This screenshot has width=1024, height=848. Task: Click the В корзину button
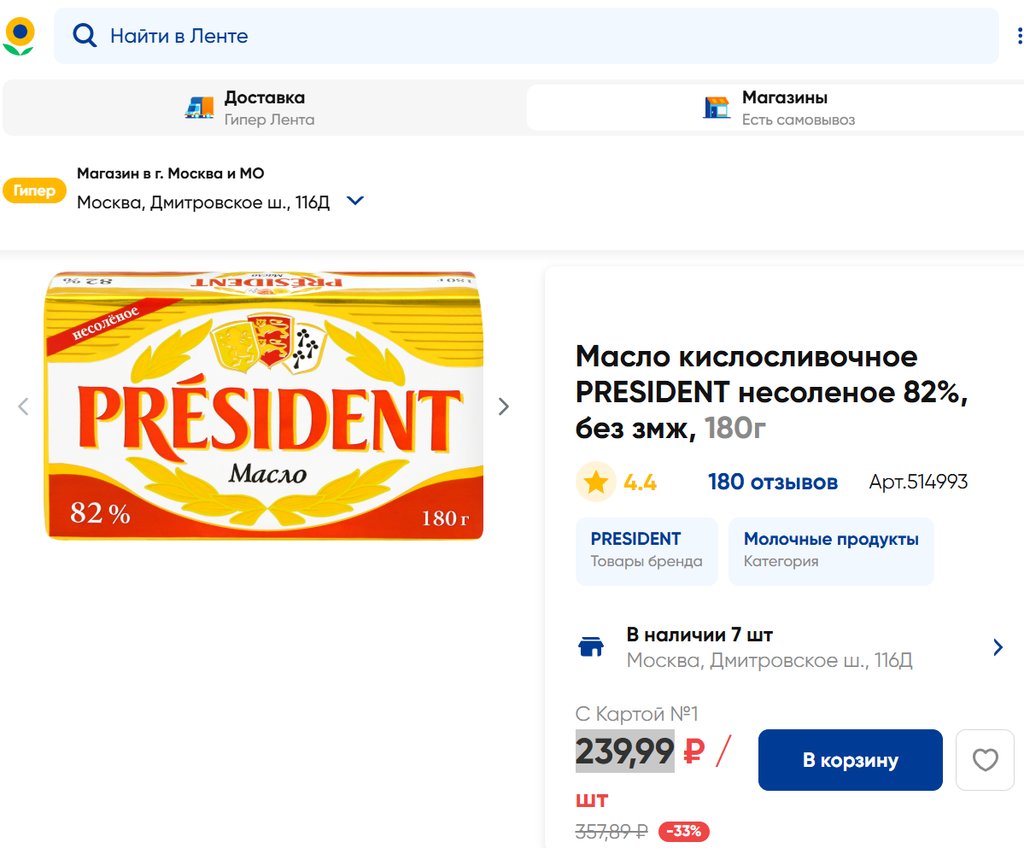coord(850,760)
